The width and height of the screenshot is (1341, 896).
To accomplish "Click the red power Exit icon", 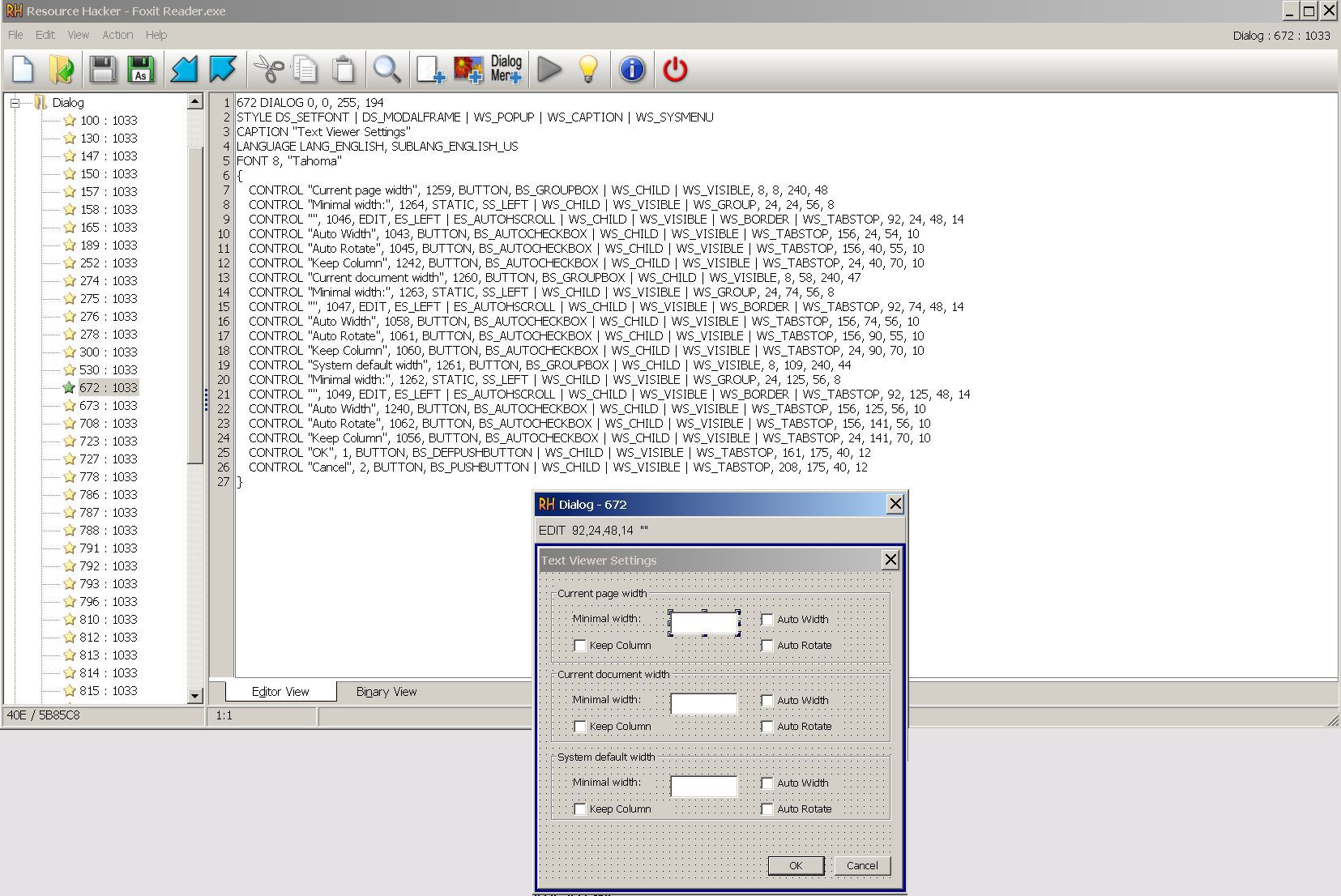I will (675, 70).
